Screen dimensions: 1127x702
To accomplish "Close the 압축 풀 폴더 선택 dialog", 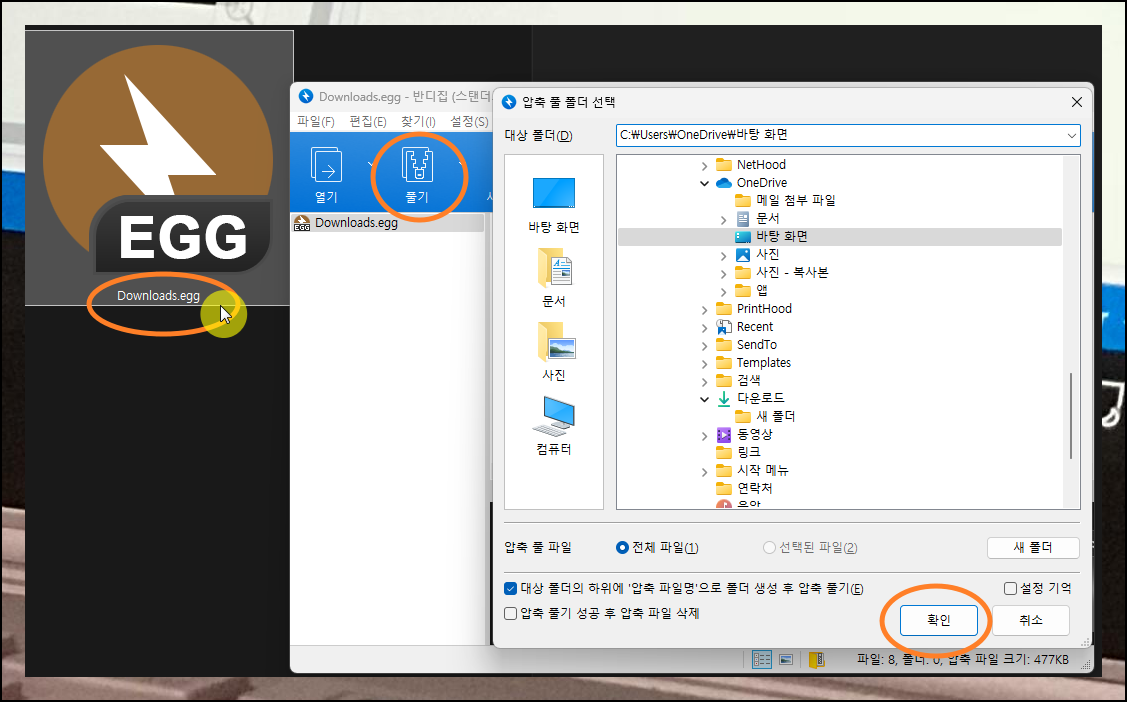I will [1076, 102].
